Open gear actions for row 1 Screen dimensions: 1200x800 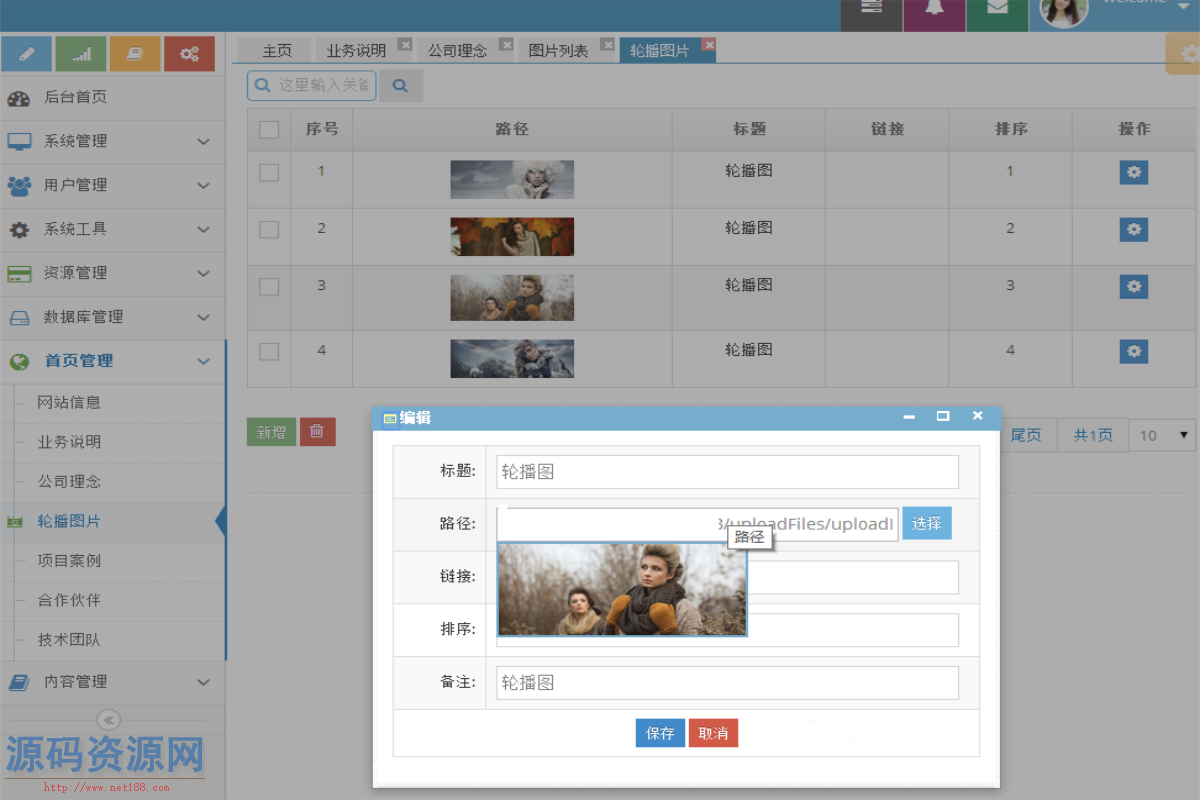(1133, 172)
